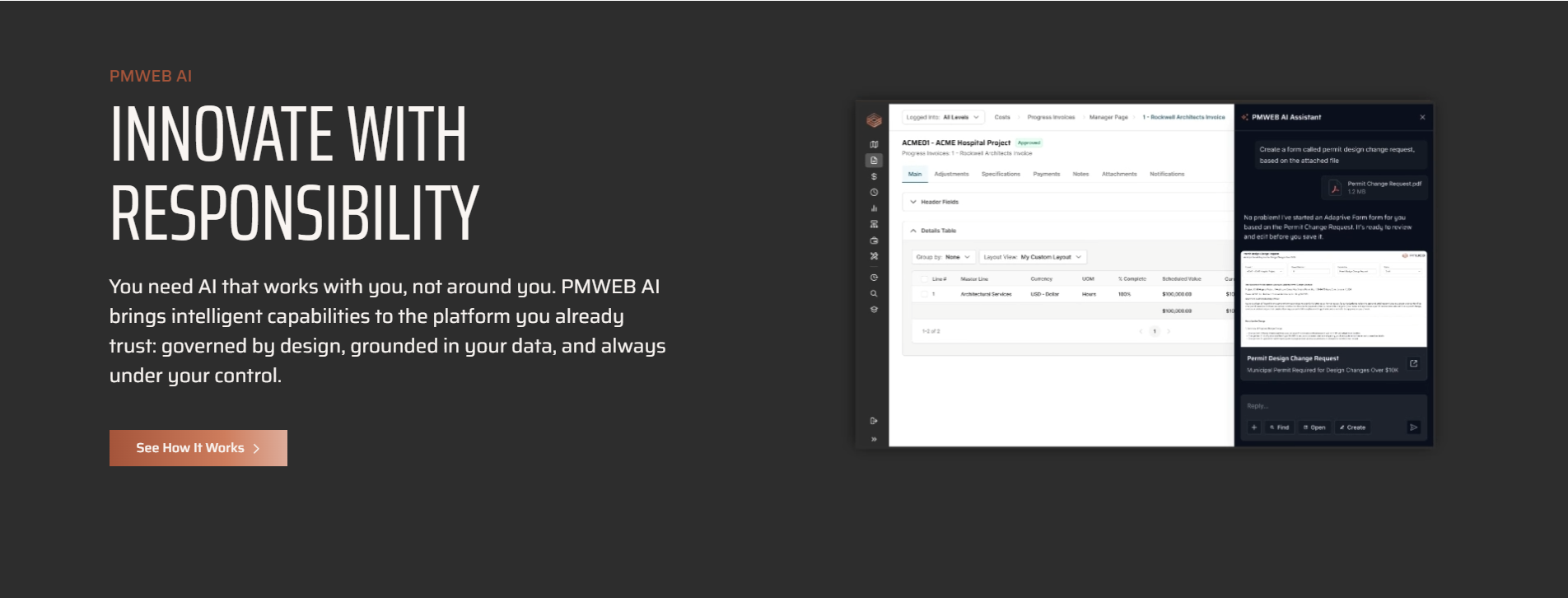Image resolution: width=1568 pixels, height=598 pixels.
Task: Open the map icon in the sidebar
Action: [x=874, y=144]
